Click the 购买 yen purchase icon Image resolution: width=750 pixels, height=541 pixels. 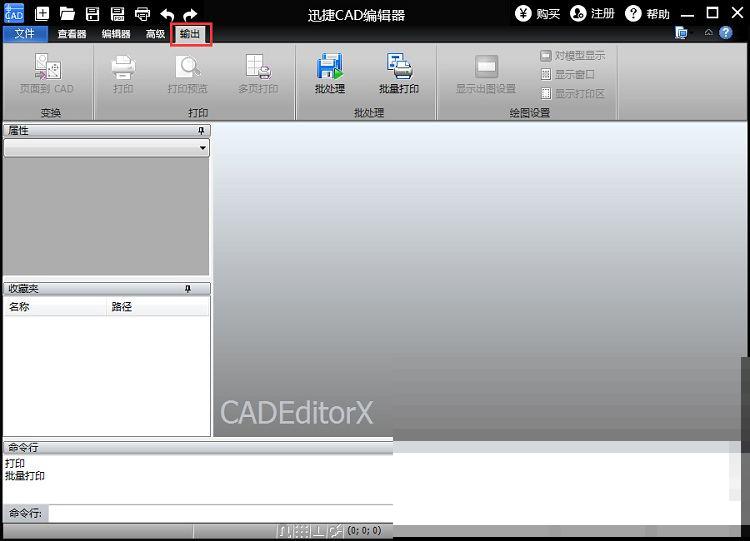tap(523, 13)
